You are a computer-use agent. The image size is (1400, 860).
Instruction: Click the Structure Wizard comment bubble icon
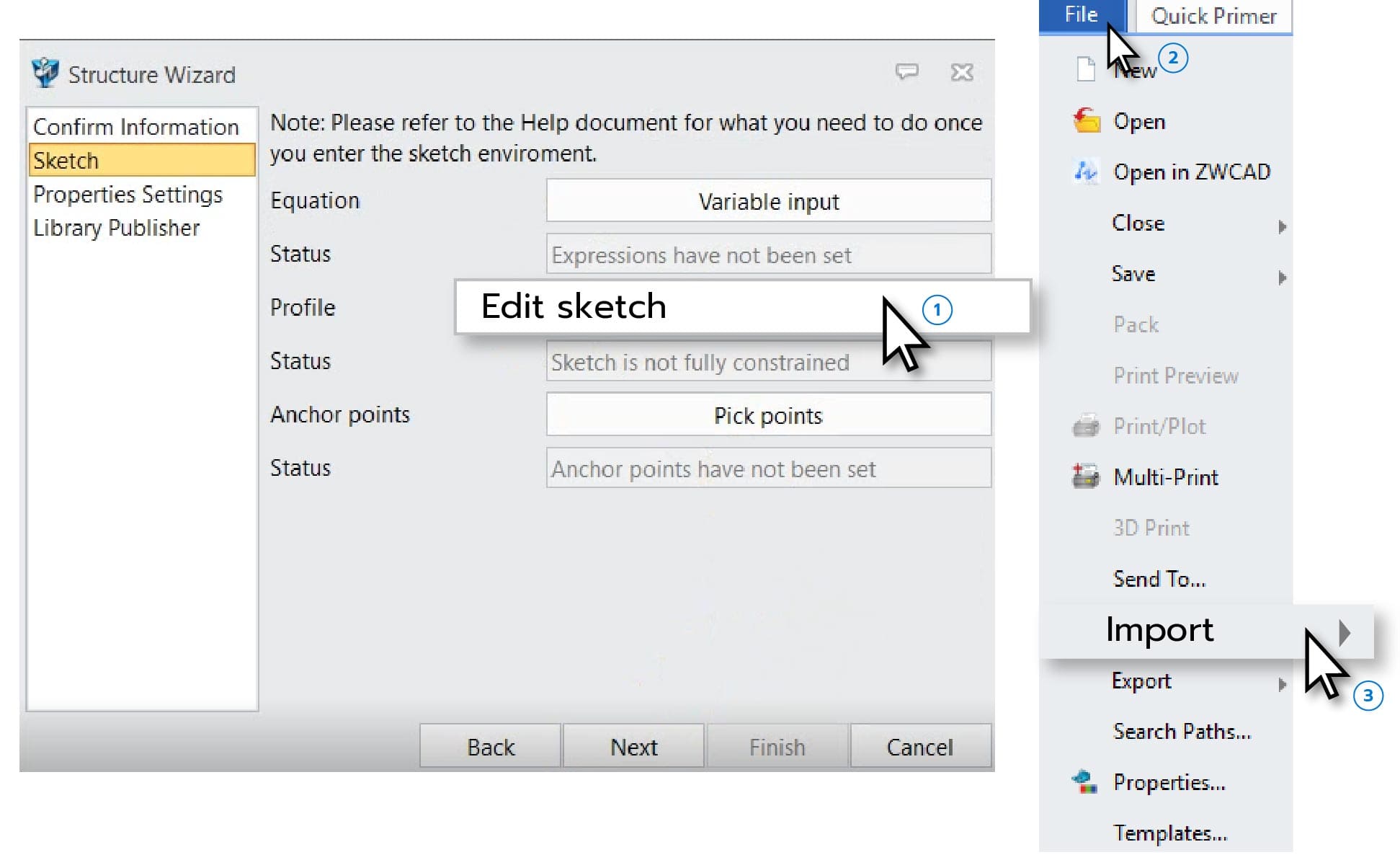pos(906,71)
